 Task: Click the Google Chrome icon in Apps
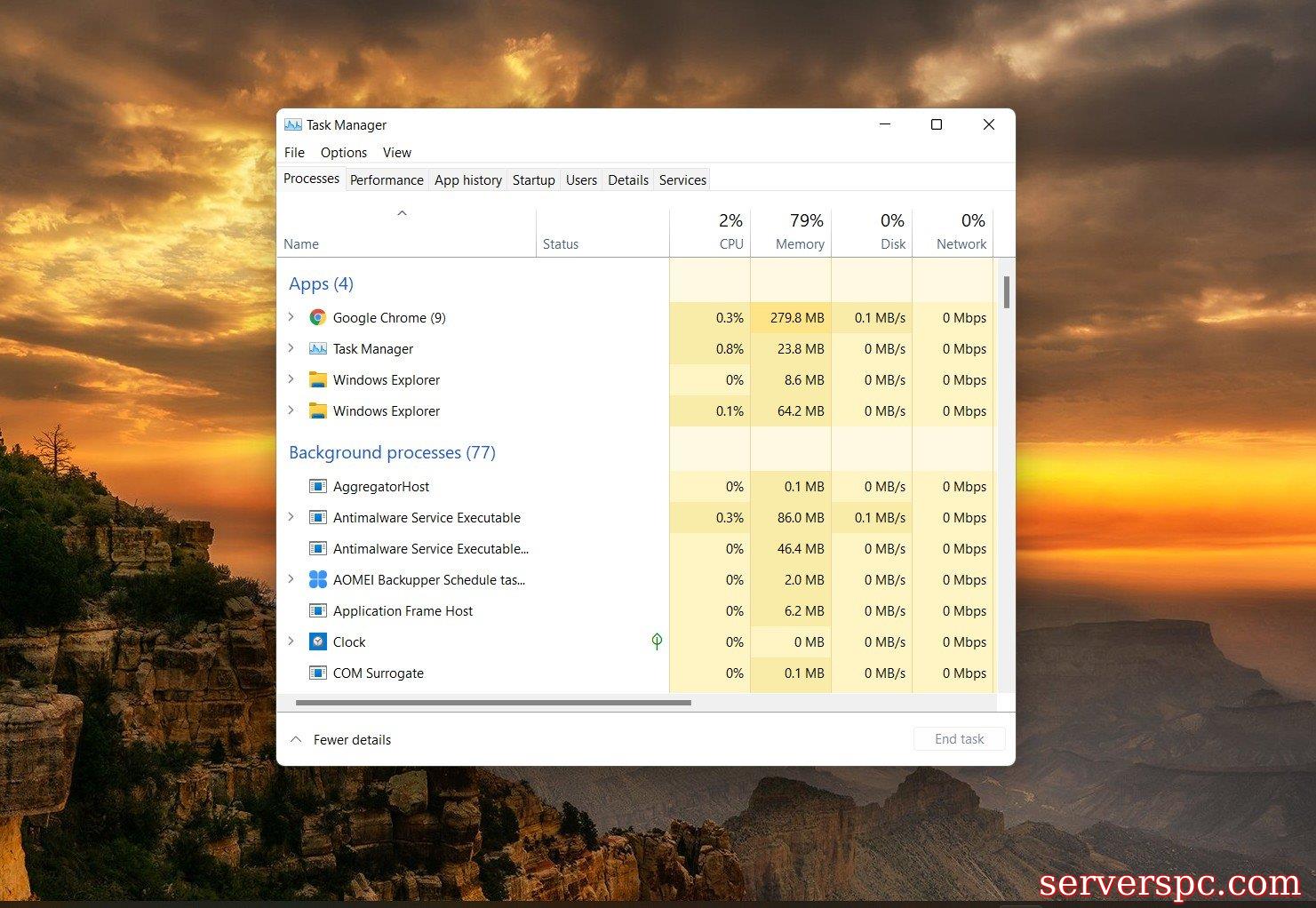tap(317, 317)
